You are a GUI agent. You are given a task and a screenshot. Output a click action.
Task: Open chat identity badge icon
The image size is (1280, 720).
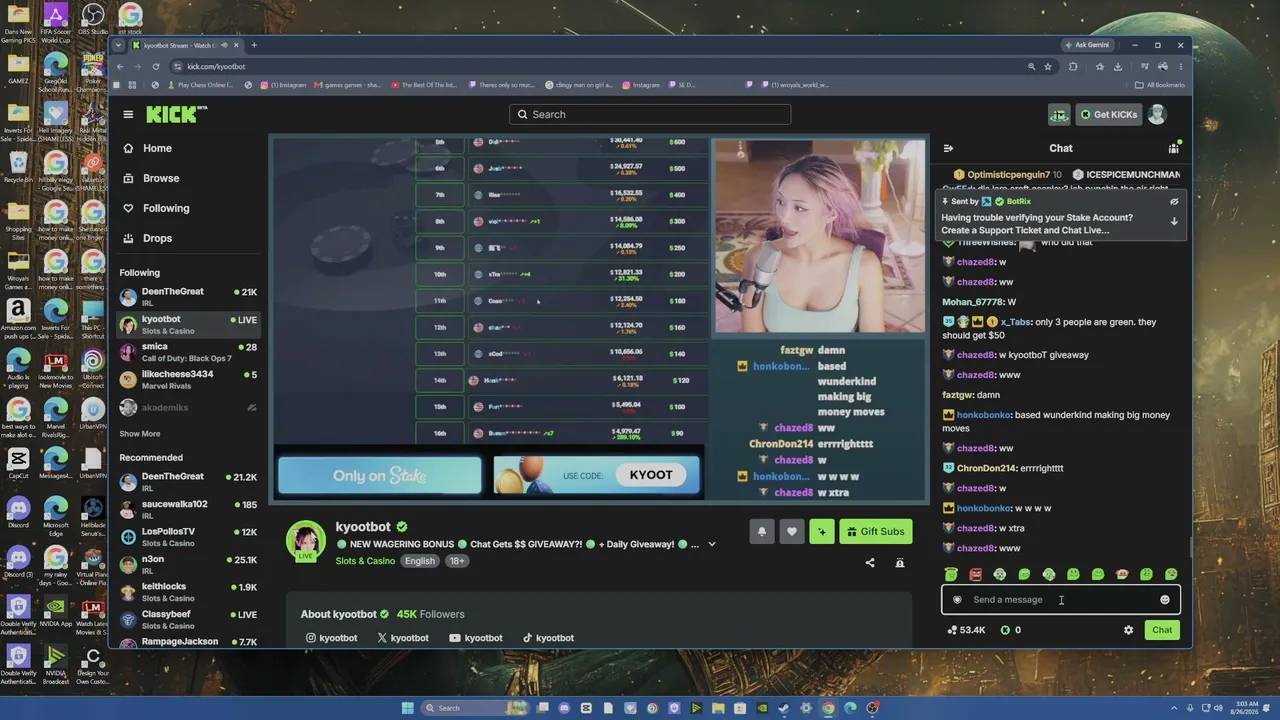point(957,600)
